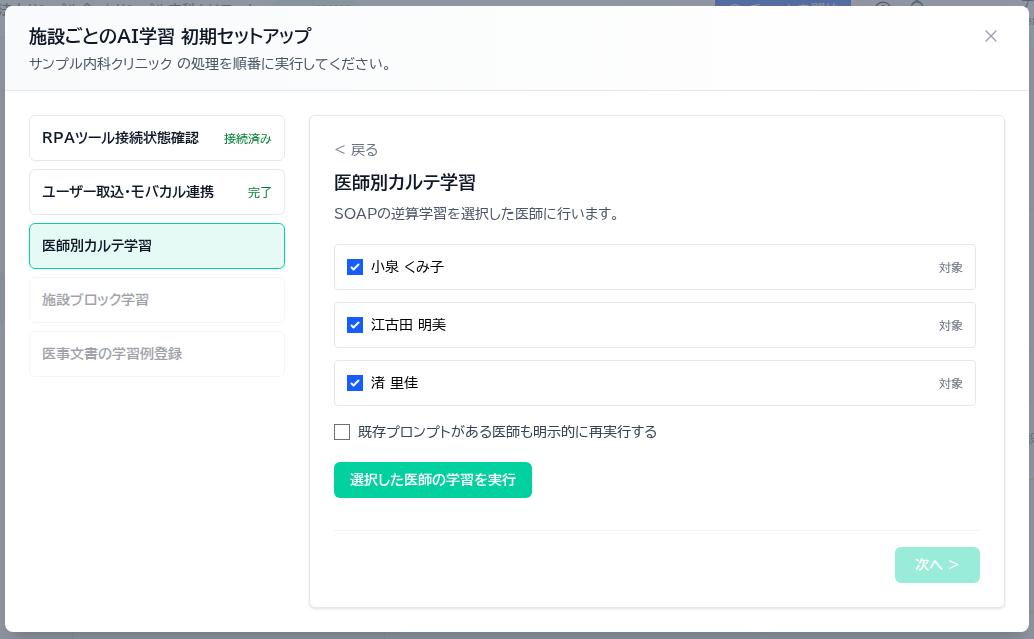Click SOAPの逆算学習 description text
The image size is (1034, 639).
click(x=477, y=214)
